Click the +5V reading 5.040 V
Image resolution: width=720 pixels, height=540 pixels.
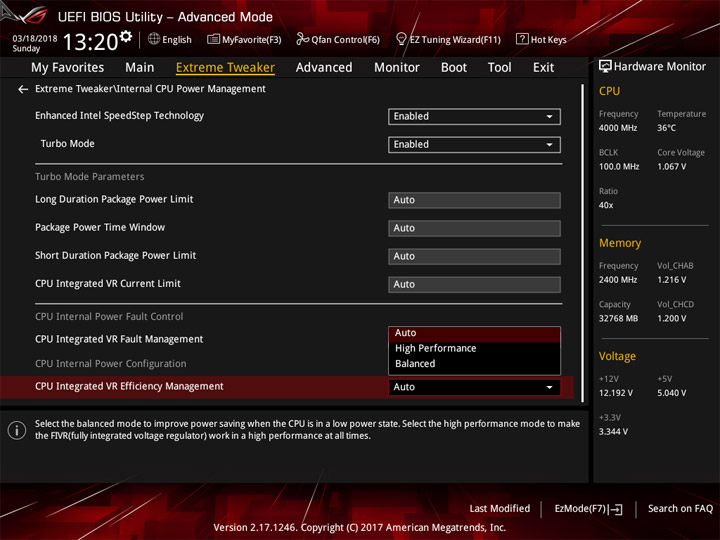[671, 393]
